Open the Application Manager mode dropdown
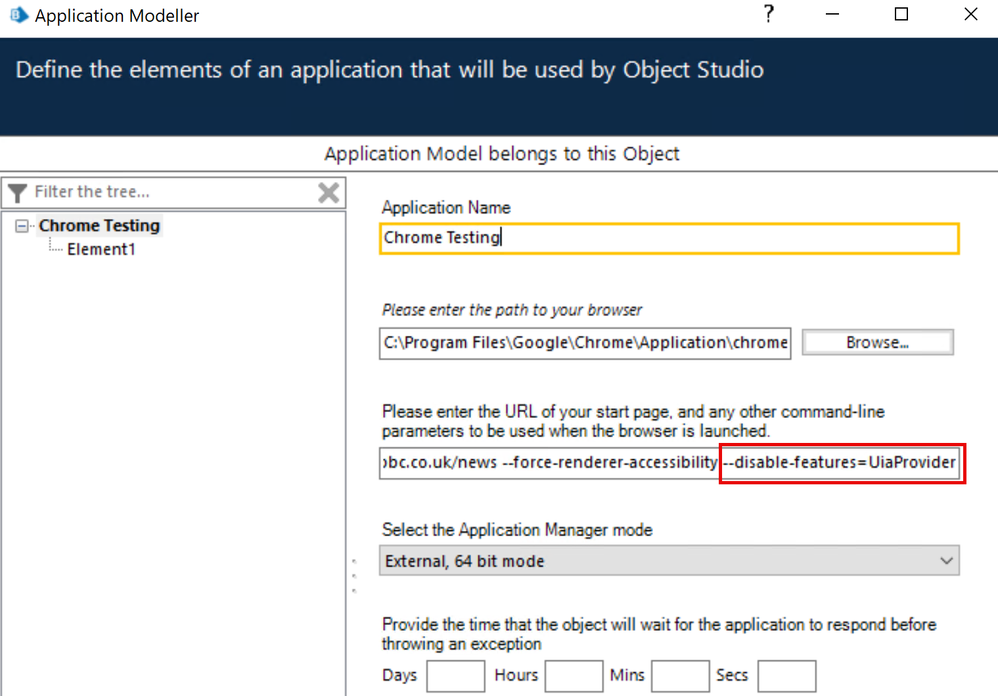998x696 pixels. (x=669, y=561)
